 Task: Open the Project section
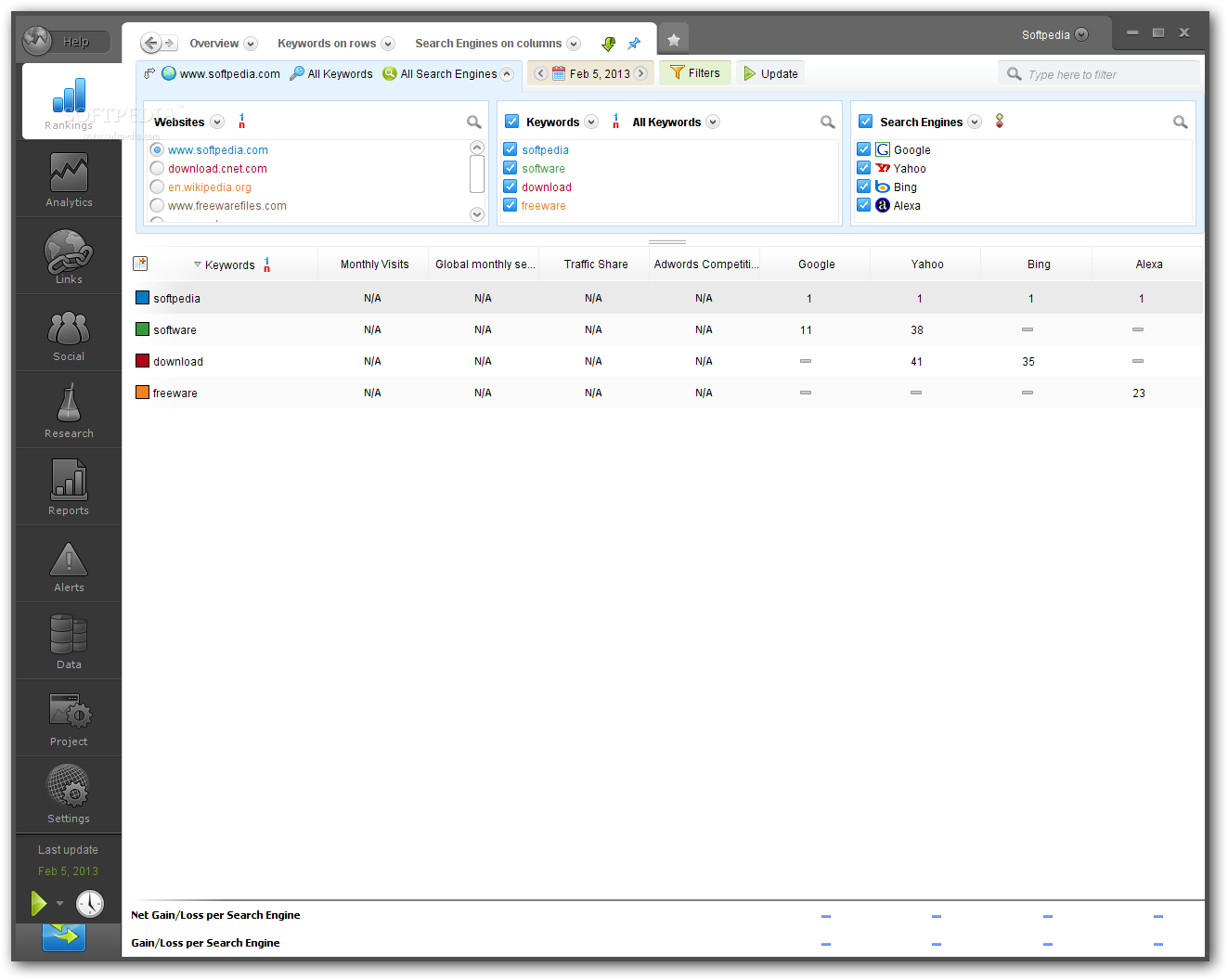tap(69, 718)
